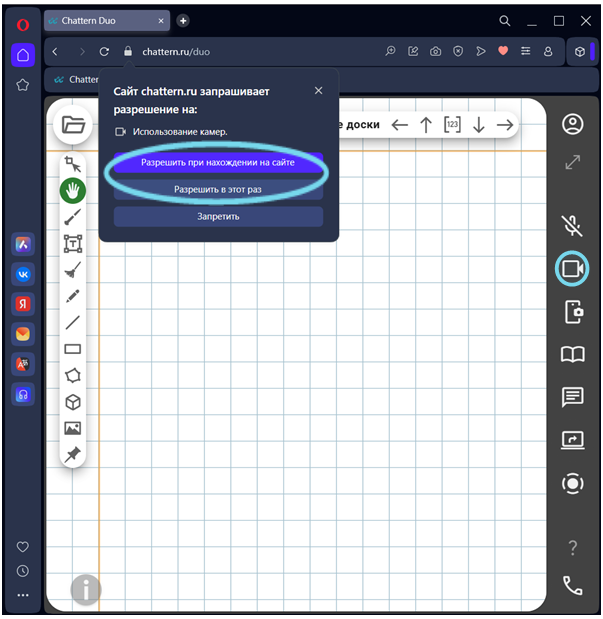
Task: Select the straight line tool
Action: click(x=72, y=322)
